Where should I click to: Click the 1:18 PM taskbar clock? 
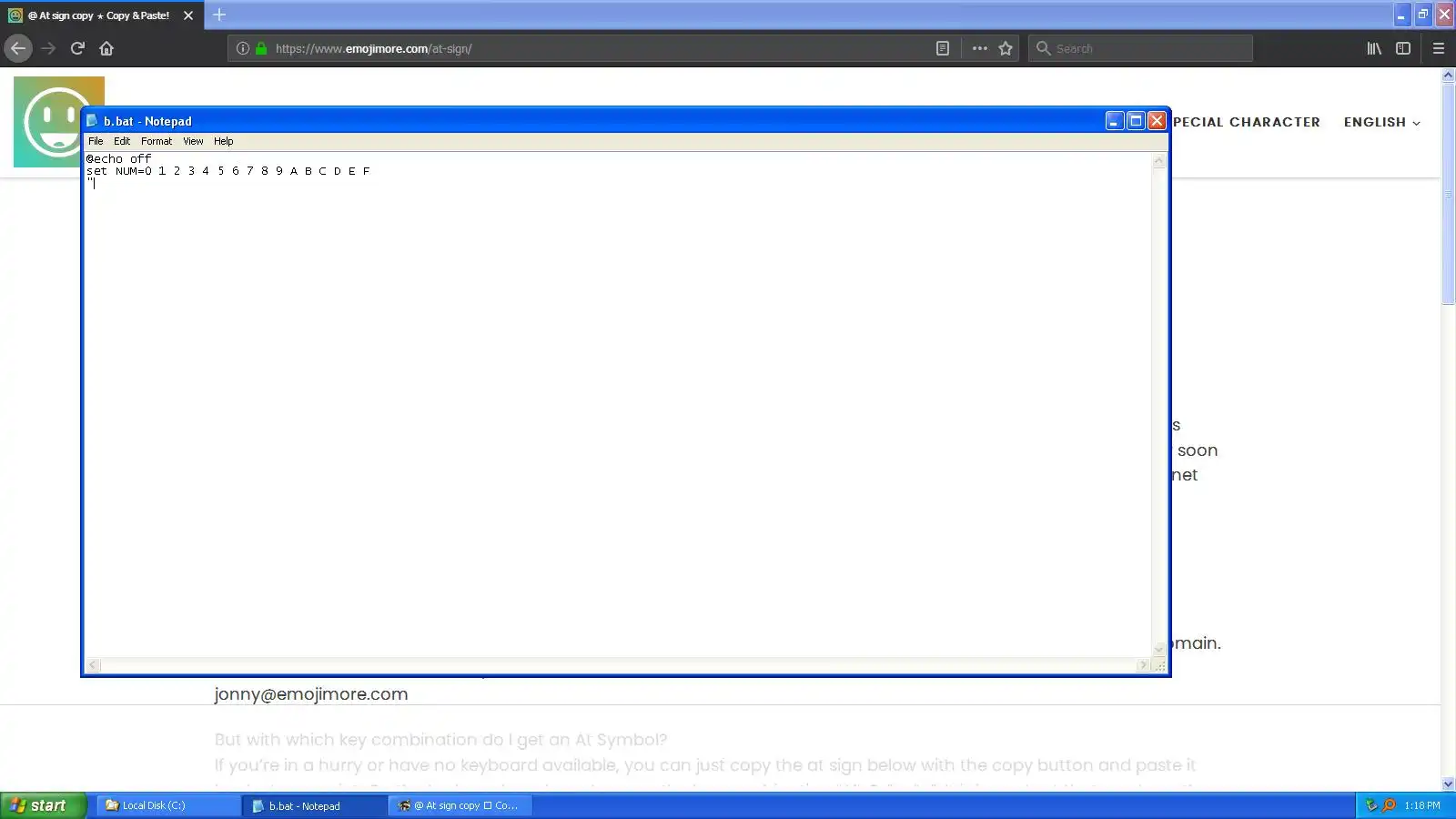click(1422, 805)
